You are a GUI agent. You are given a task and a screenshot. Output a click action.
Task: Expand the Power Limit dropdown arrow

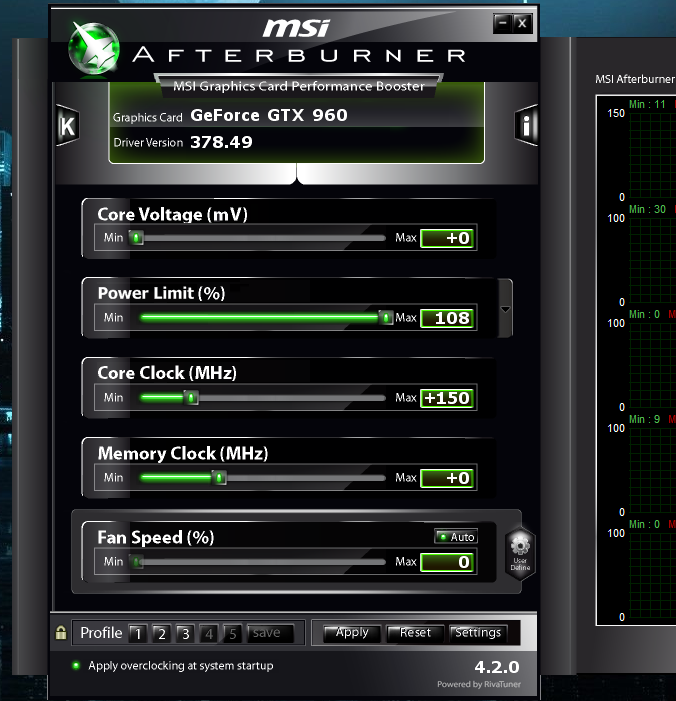pos(505,309)
